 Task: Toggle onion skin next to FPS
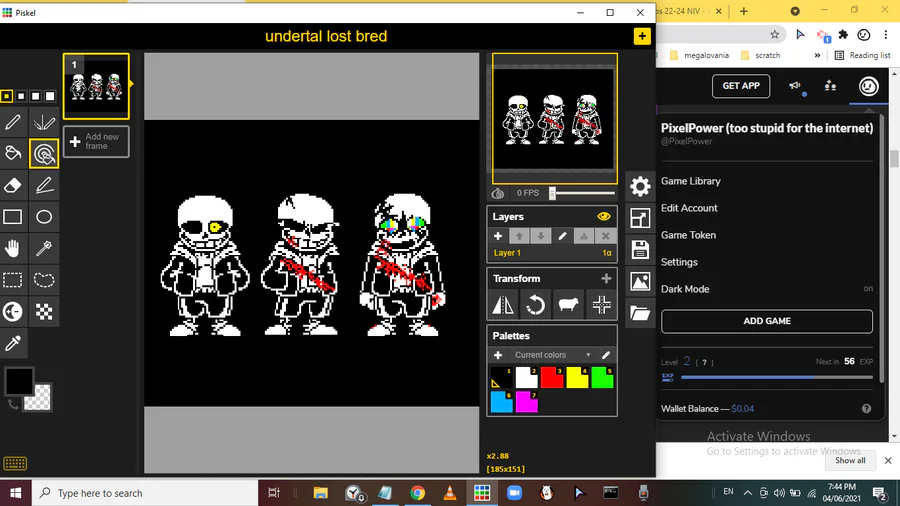[498, 193]
